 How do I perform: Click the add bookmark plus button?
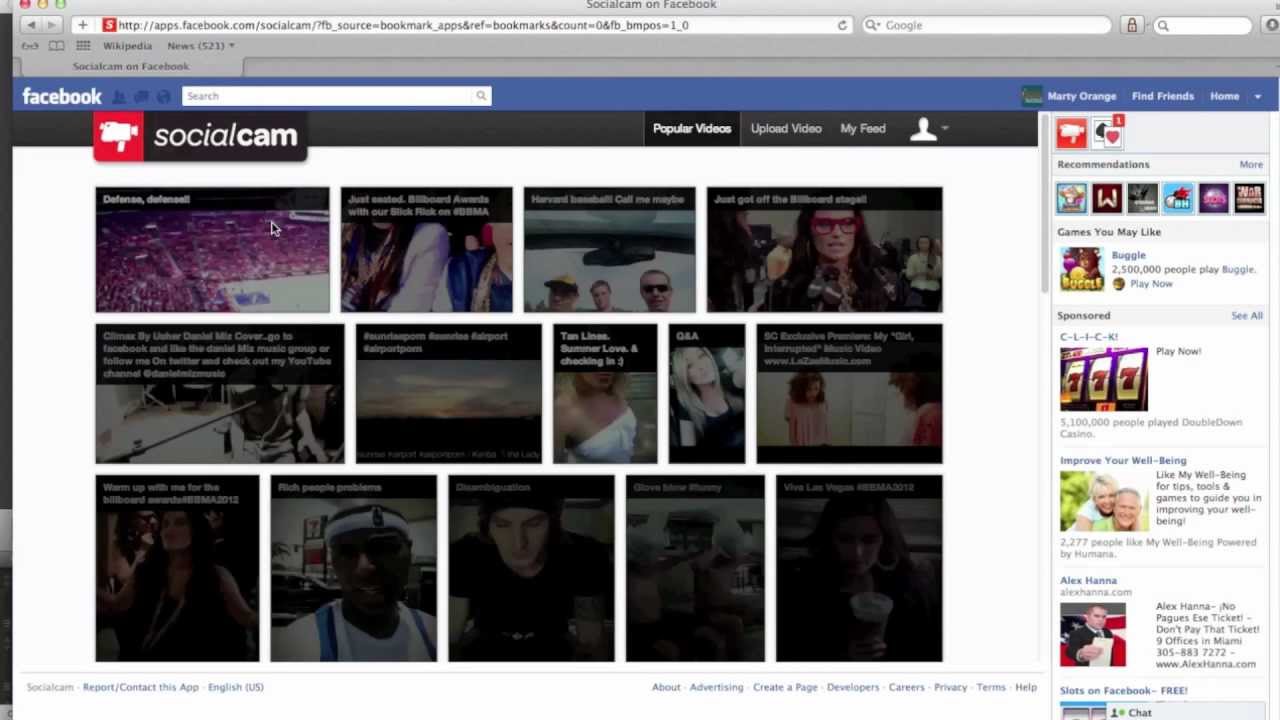coord(82,25)
